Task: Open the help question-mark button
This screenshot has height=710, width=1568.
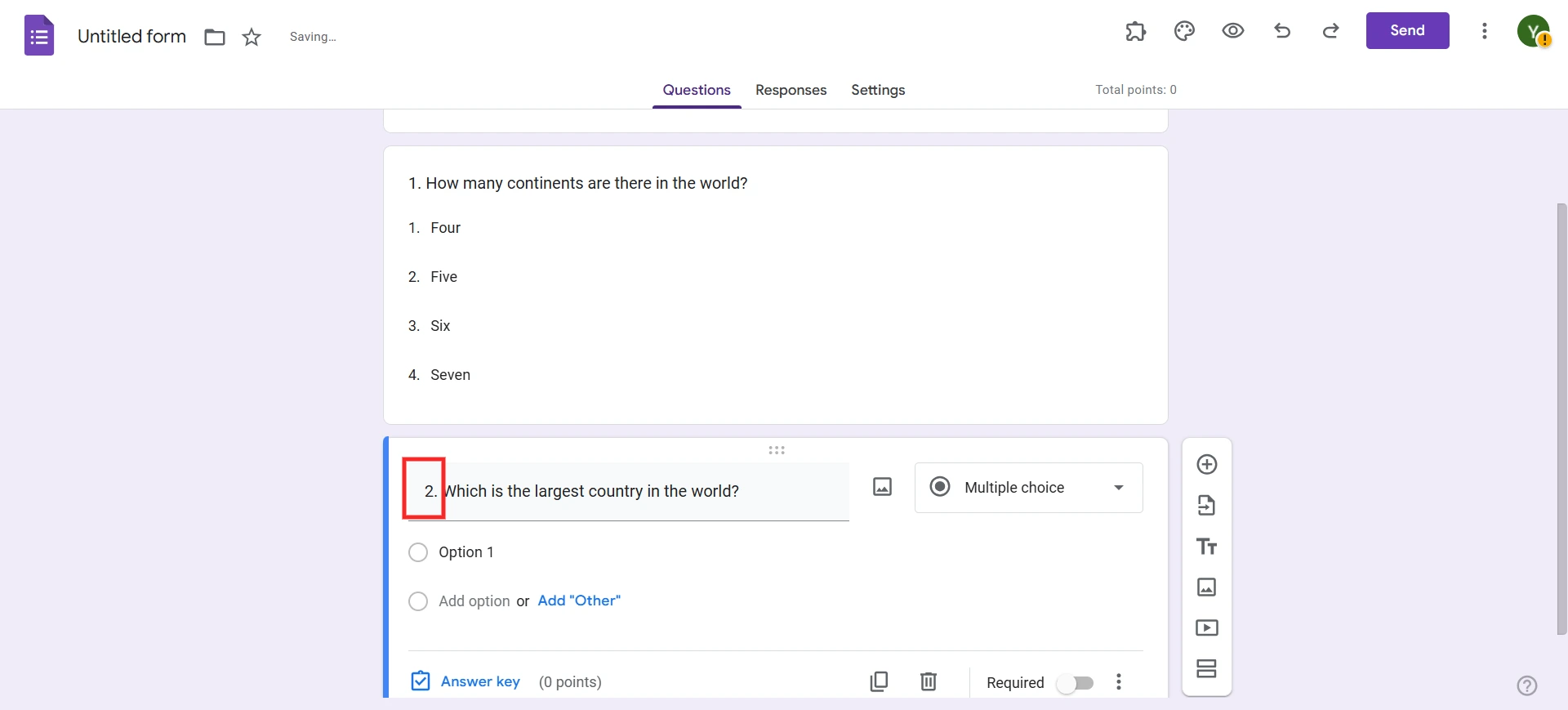Action: tap(1527, 685)
